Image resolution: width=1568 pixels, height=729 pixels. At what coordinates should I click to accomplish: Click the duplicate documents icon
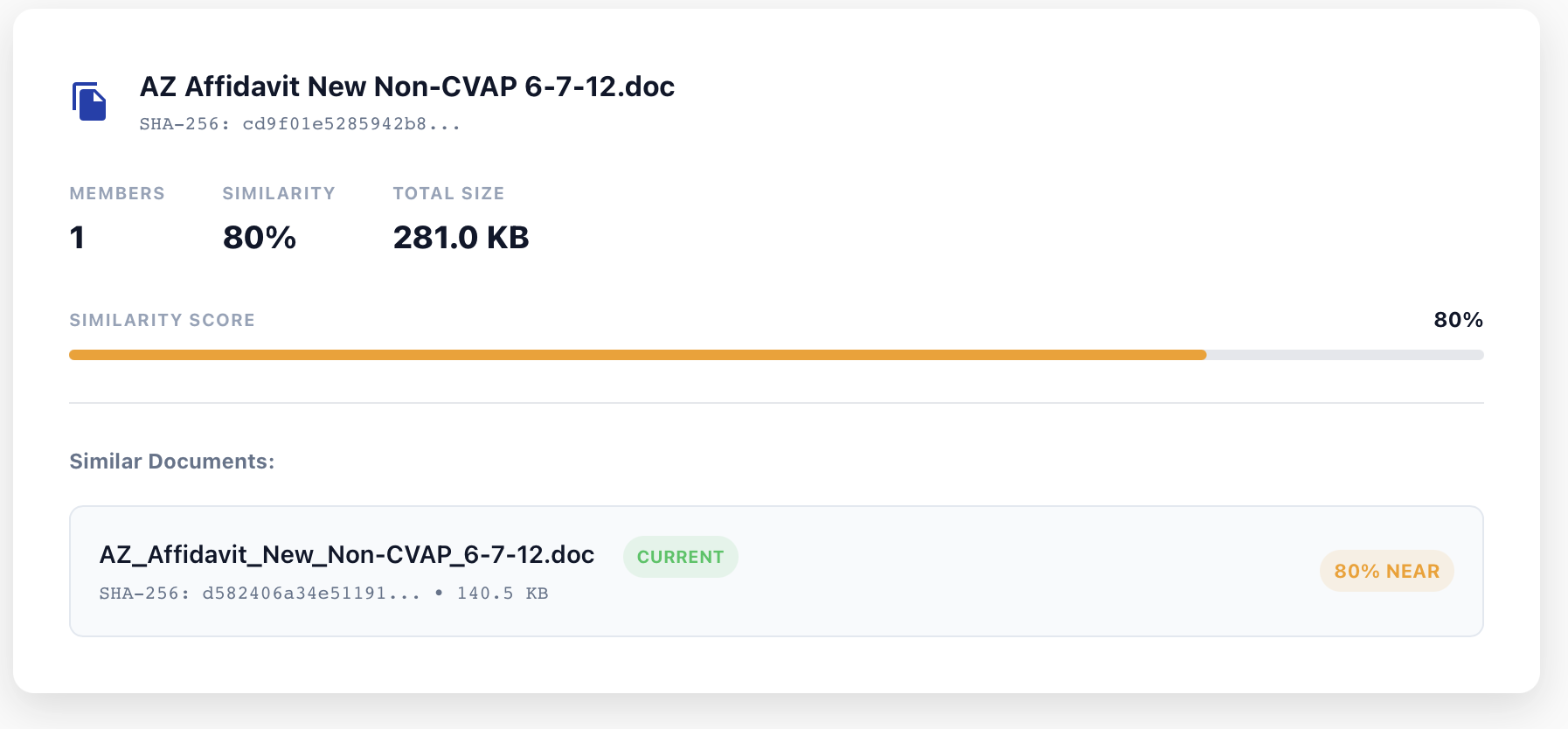point(89,101)
